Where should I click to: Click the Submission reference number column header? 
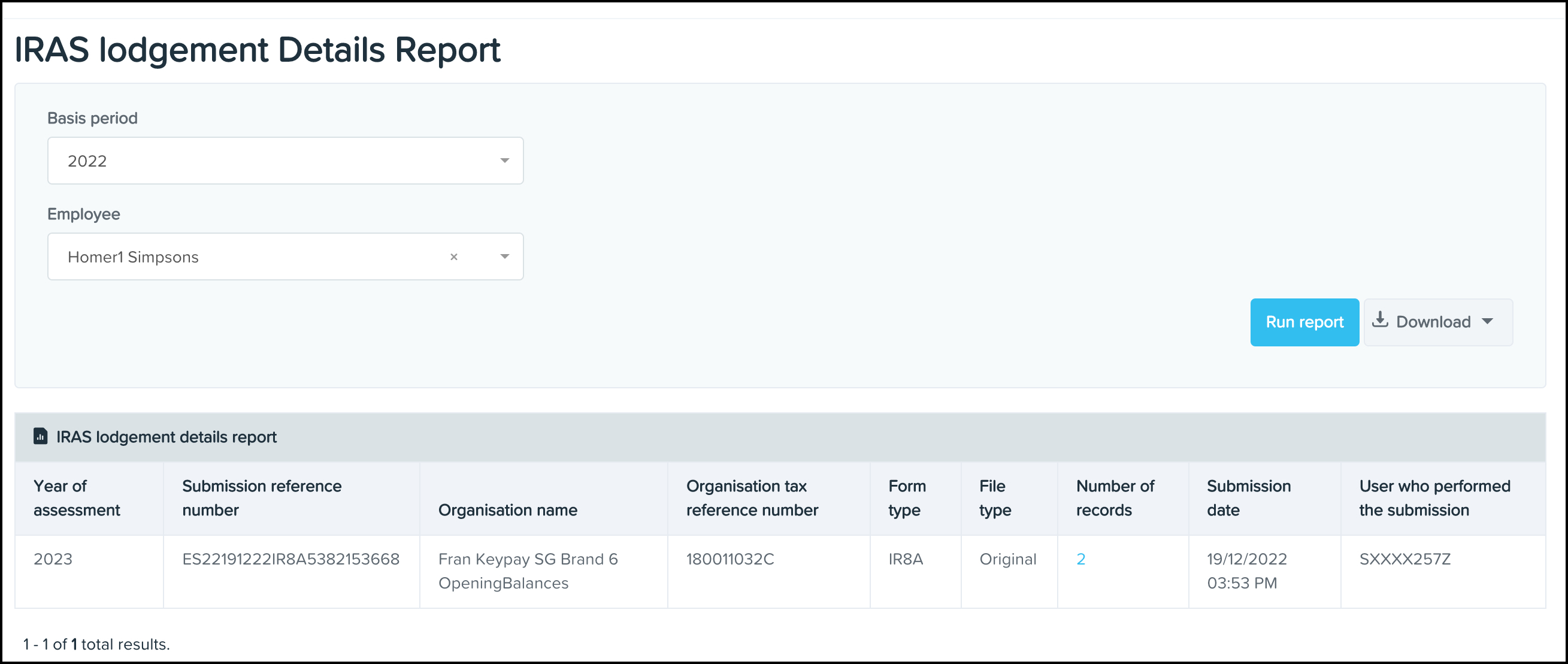262,497
